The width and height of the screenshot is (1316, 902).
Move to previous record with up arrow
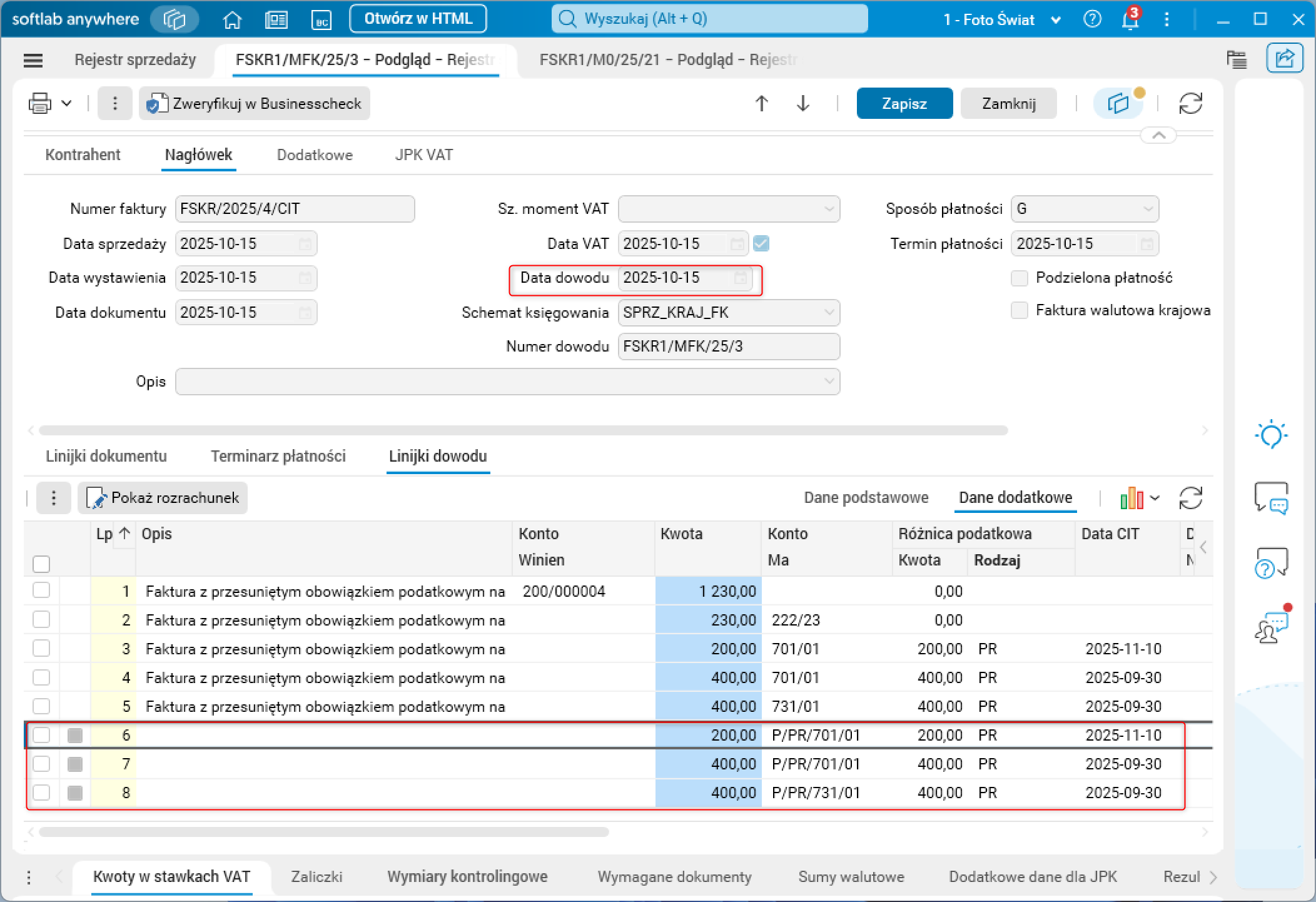point(761,103)
